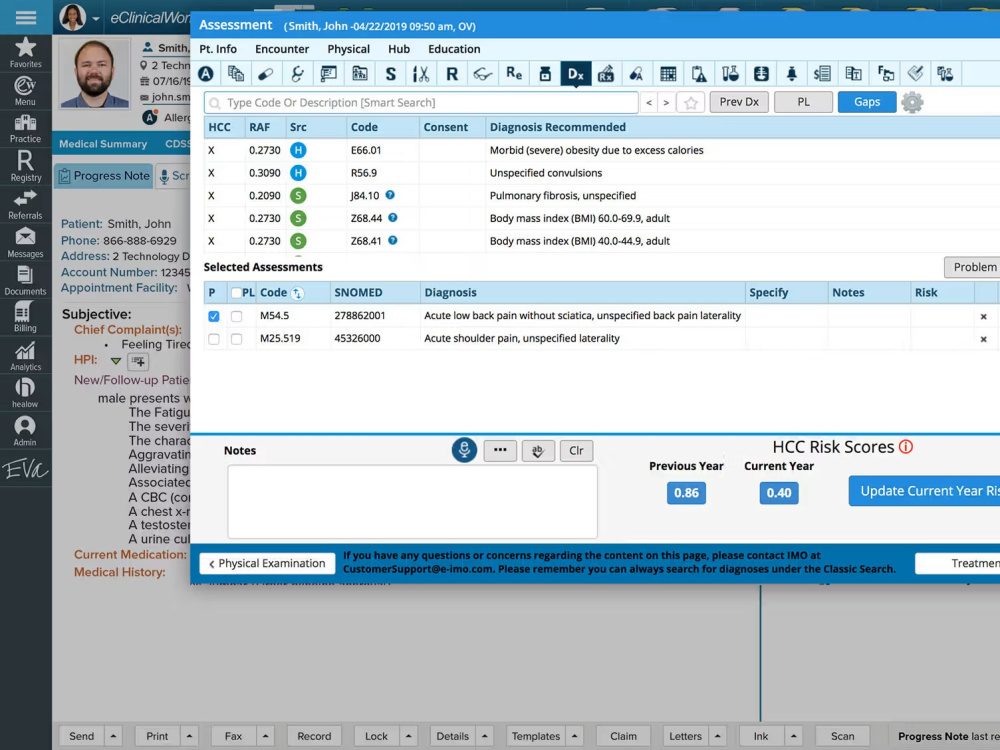Open the Templates button arrow menu
Image resolution: width=1000 pixels, height=750 pixels.
575,736
